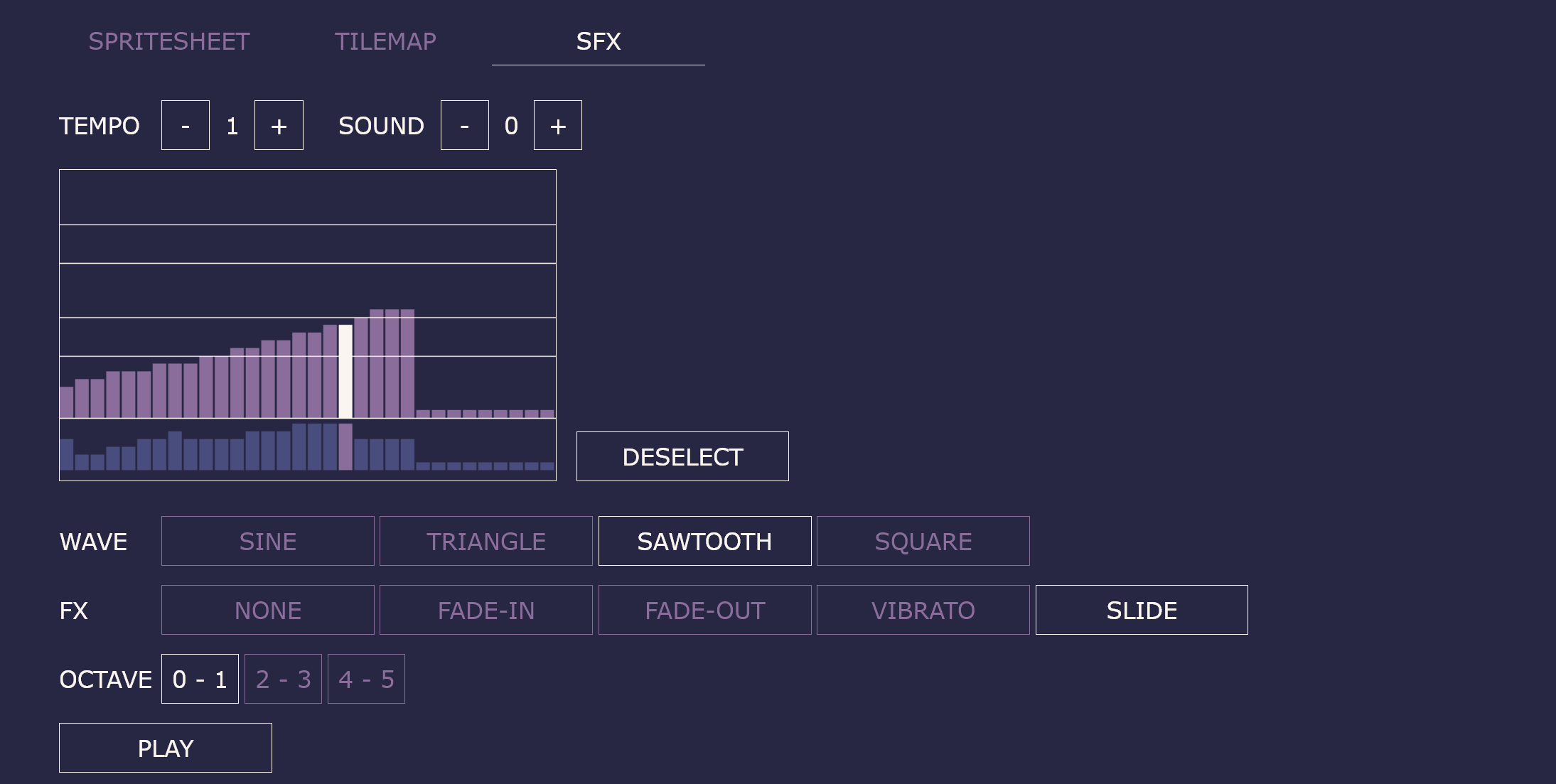Viewport: 1556px width, 784px height.
Task: Pick the SQUARE wave
Action: click(x=923, y=541)
